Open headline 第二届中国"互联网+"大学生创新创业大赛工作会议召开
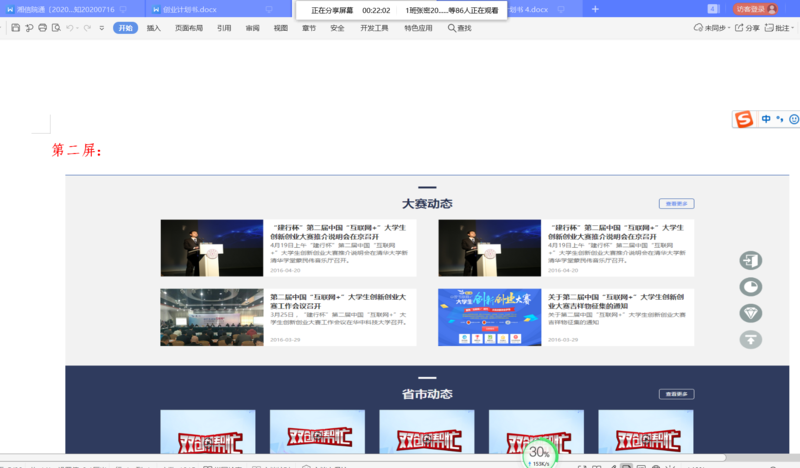Screen dimensions: 800x468 (x=338, y=301)
